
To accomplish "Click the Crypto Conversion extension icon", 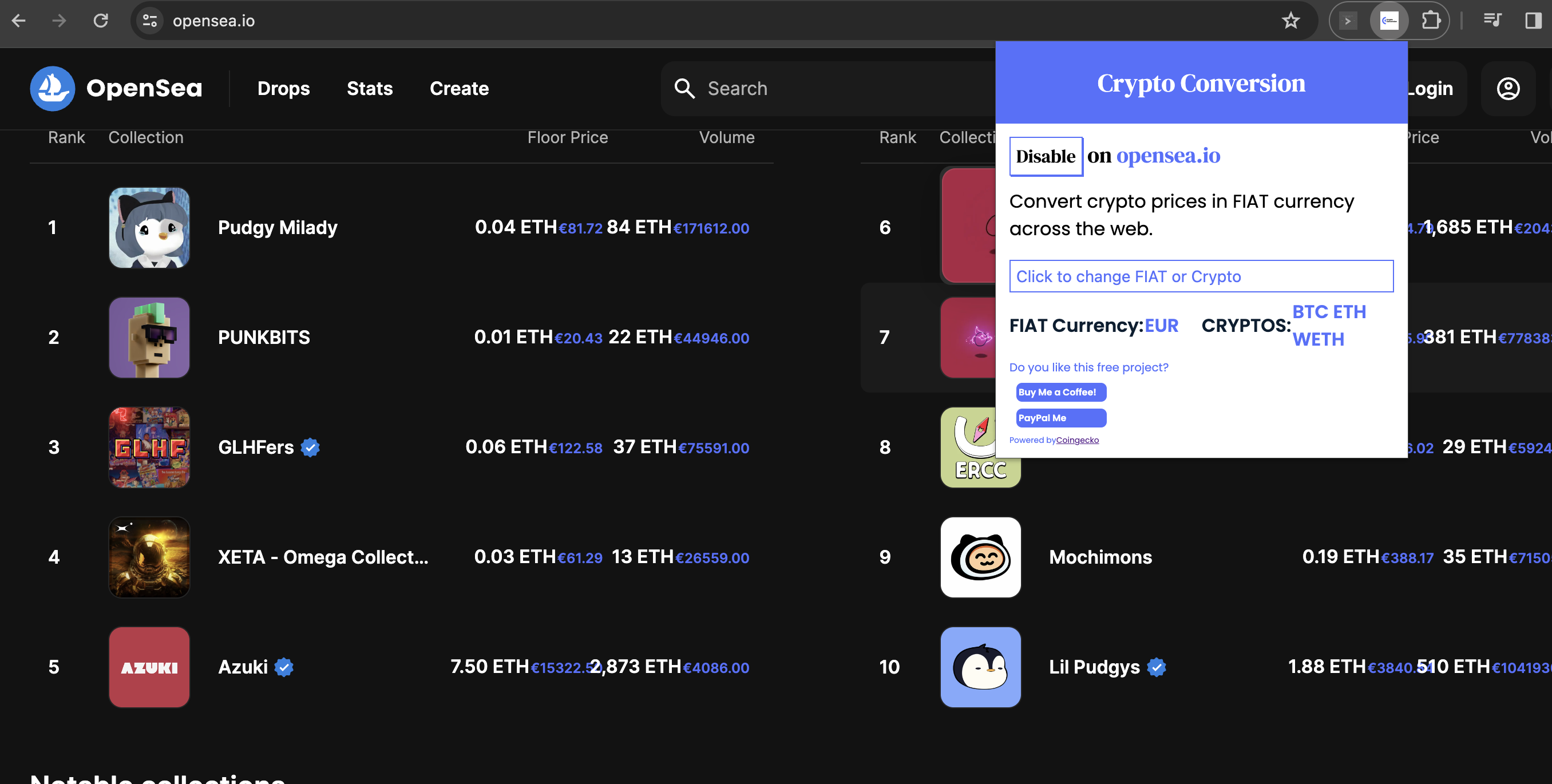I will 1389,21.
